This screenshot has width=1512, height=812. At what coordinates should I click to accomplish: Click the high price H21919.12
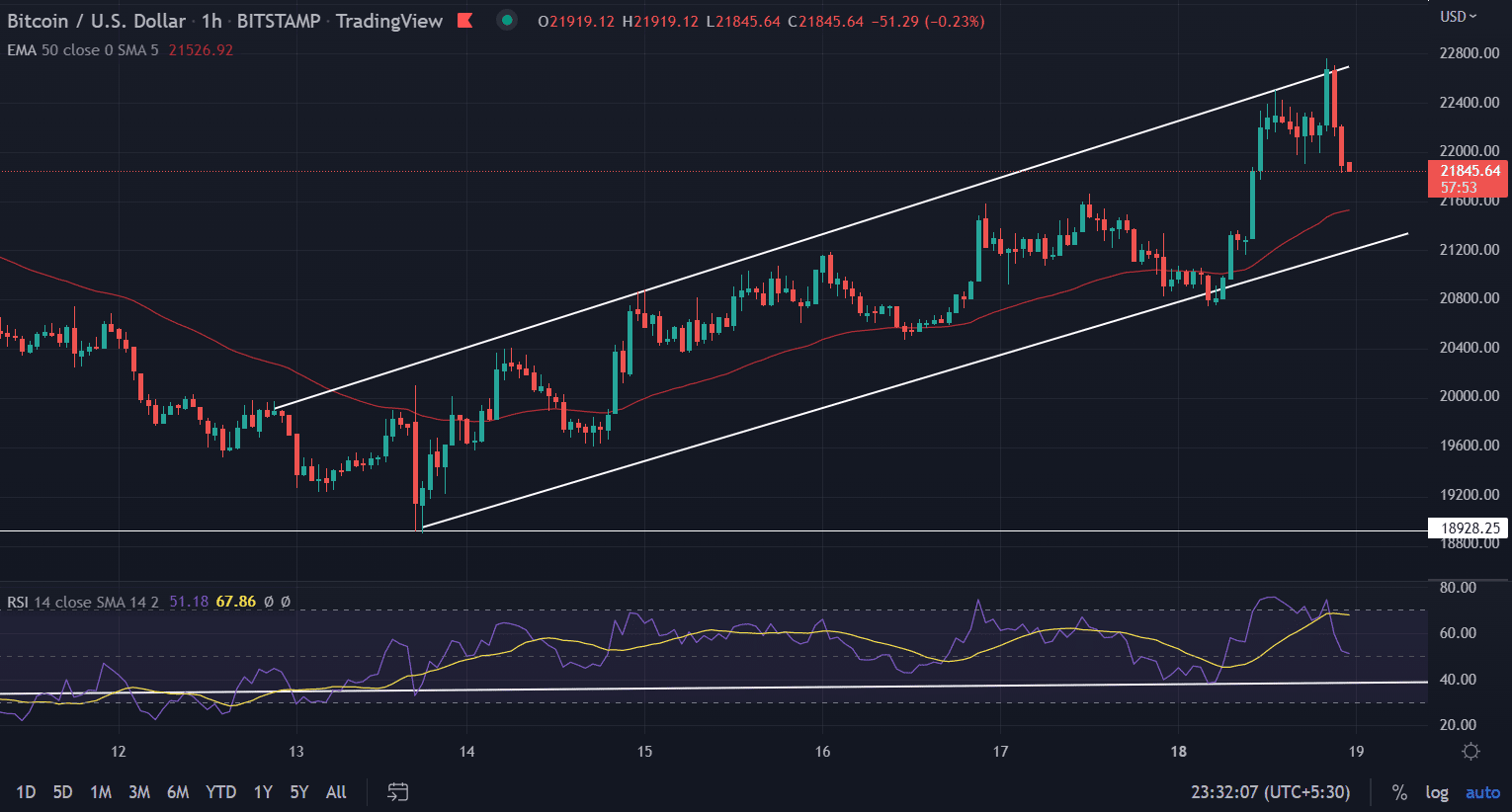[661, 21]
